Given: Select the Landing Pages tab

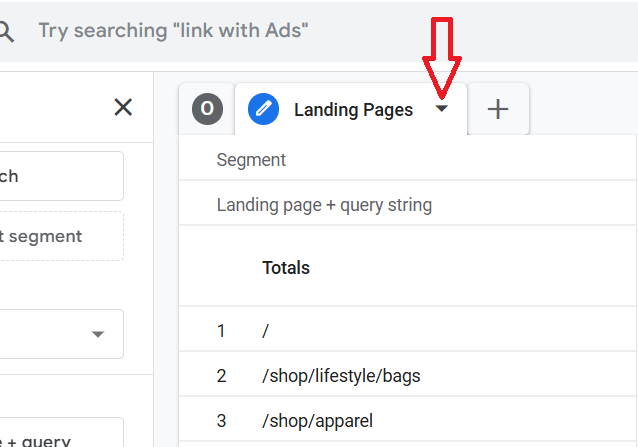Looking at the screenshot, I should [x=353, y=110].
